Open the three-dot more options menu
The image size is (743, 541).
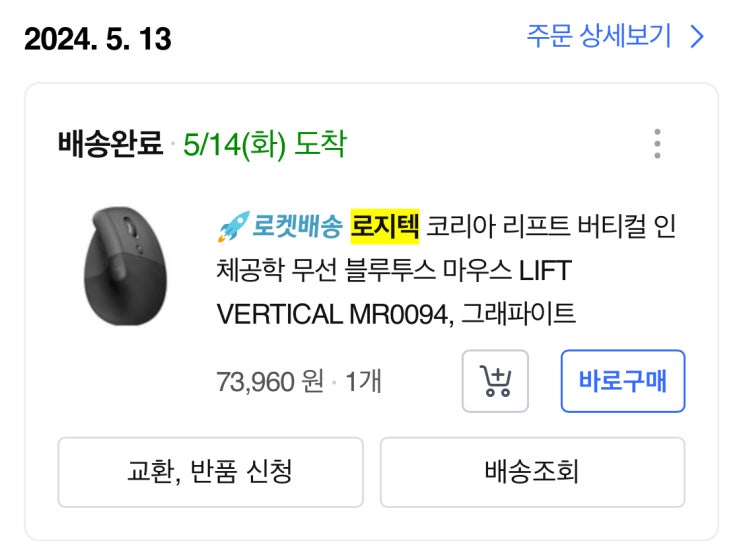(x=657, y=144)
